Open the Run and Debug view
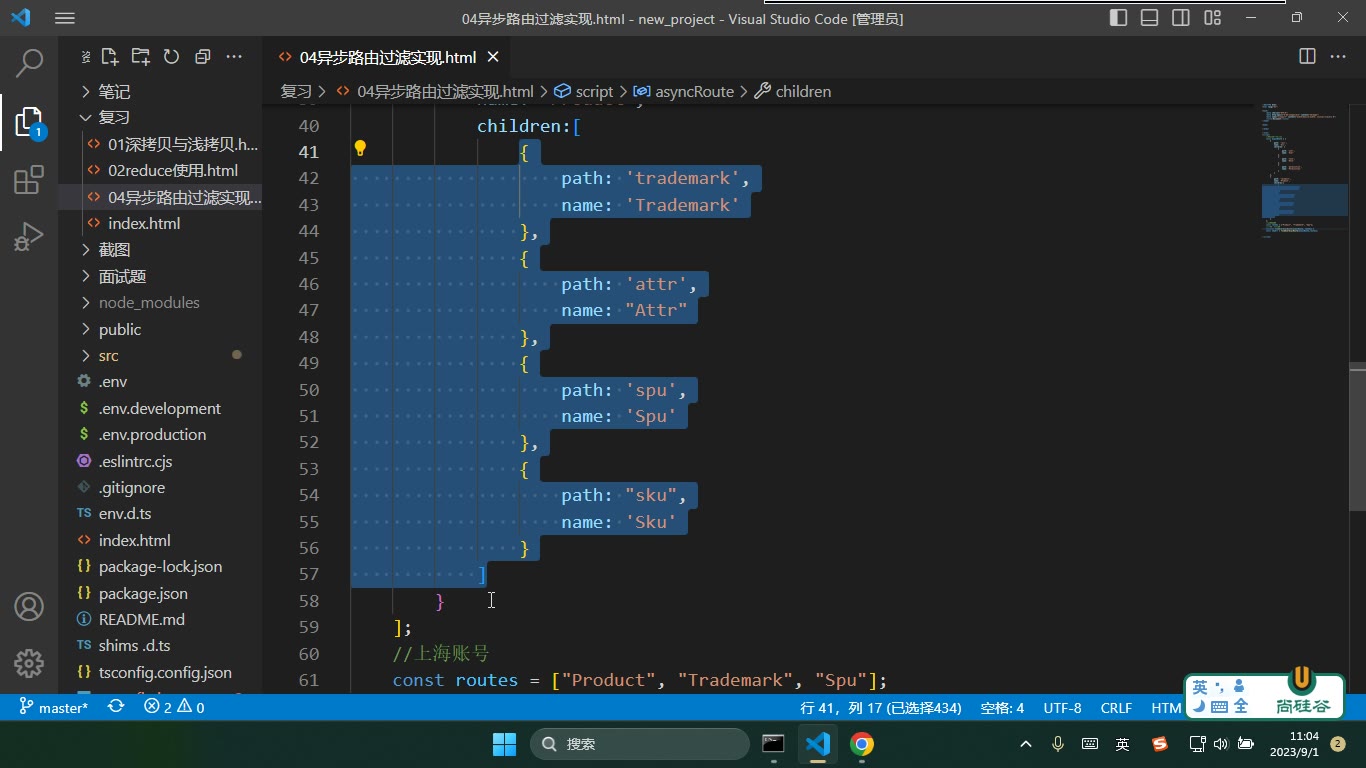This screenshot has height=768, width=1366. coord(30,237)
